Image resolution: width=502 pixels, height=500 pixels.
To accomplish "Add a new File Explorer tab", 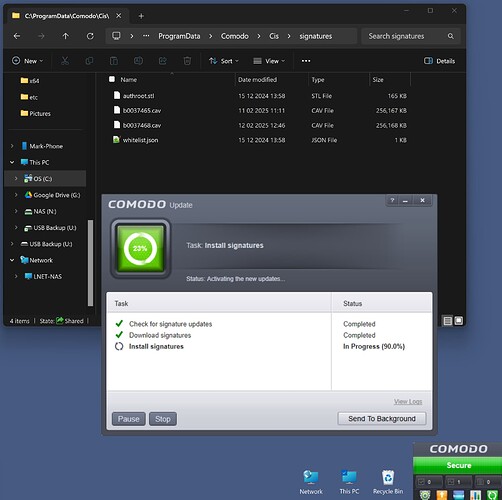I will click(141, 16).
